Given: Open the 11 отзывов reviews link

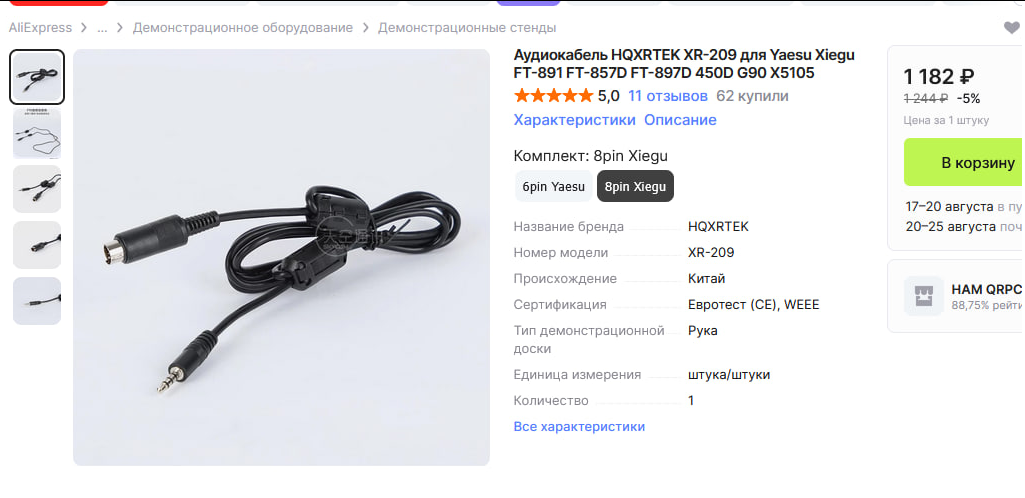Looking at the screenshot, I should [667, 97].
